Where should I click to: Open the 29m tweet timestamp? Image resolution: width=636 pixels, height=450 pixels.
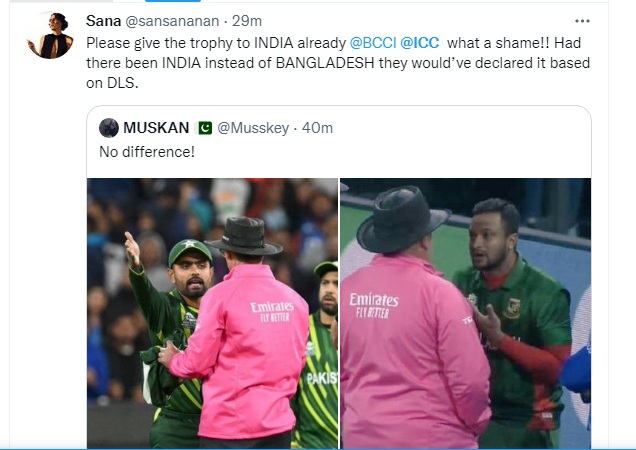[247, 21]
